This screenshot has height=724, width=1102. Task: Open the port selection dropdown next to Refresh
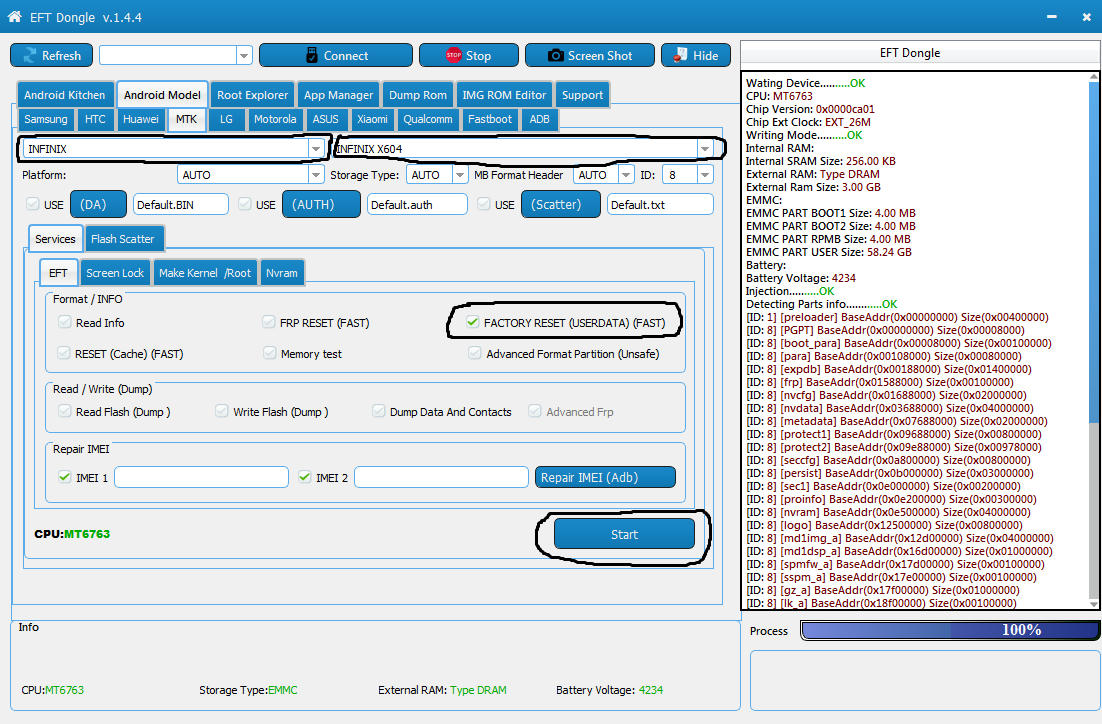coord(244,56)
